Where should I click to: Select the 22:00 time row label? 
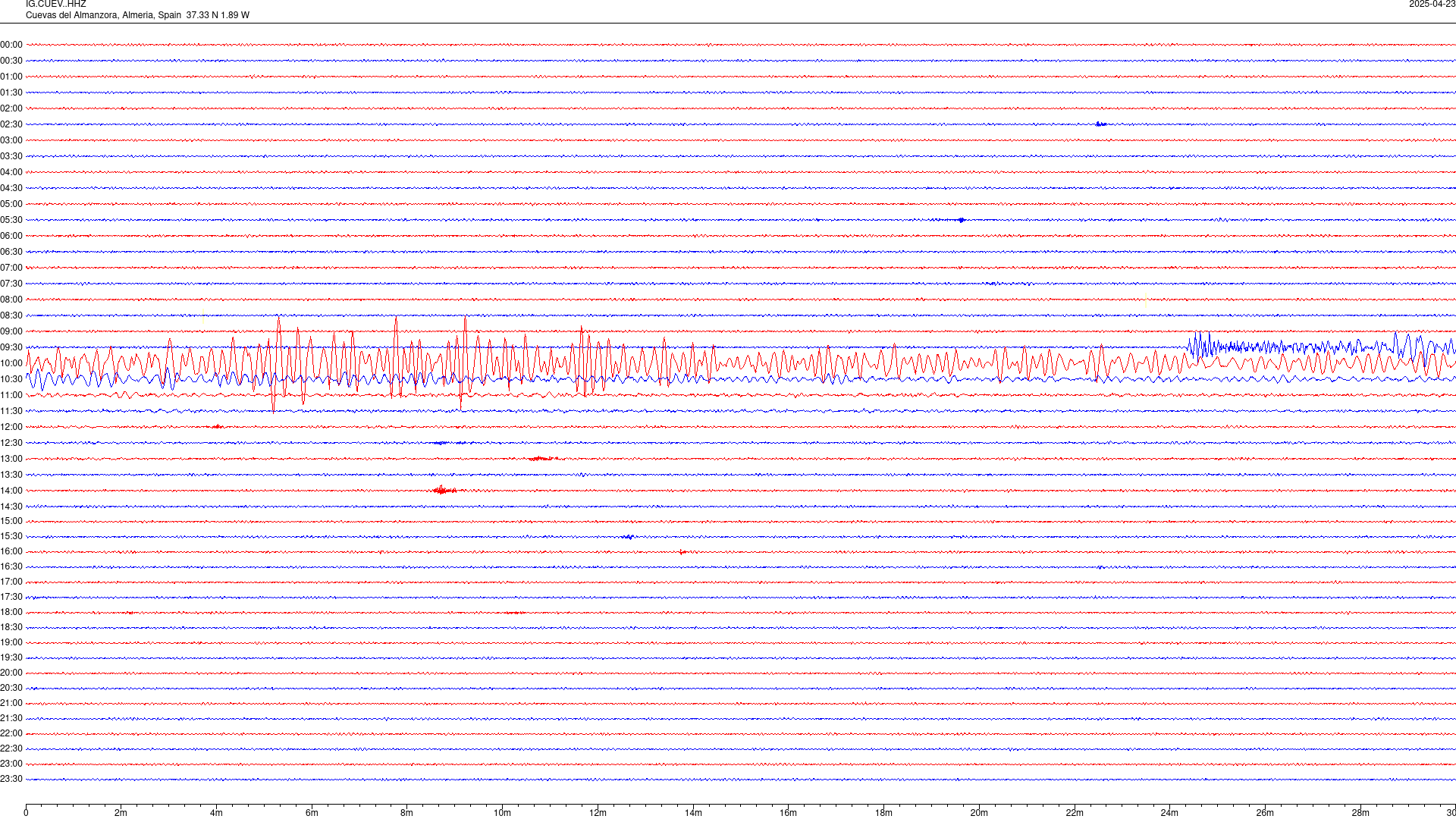point(11,733)
